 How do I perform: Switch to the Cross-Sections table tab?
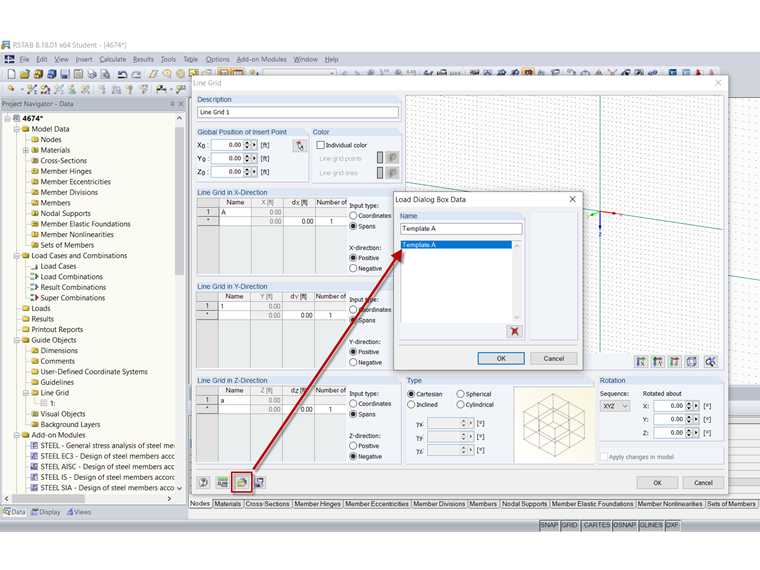267,504
